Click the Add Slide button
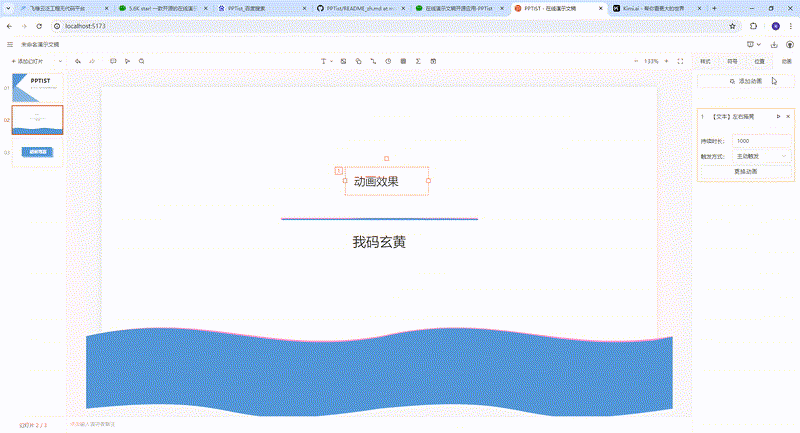Viewport: 800px width, 433px height. click(x=30, y=61)
